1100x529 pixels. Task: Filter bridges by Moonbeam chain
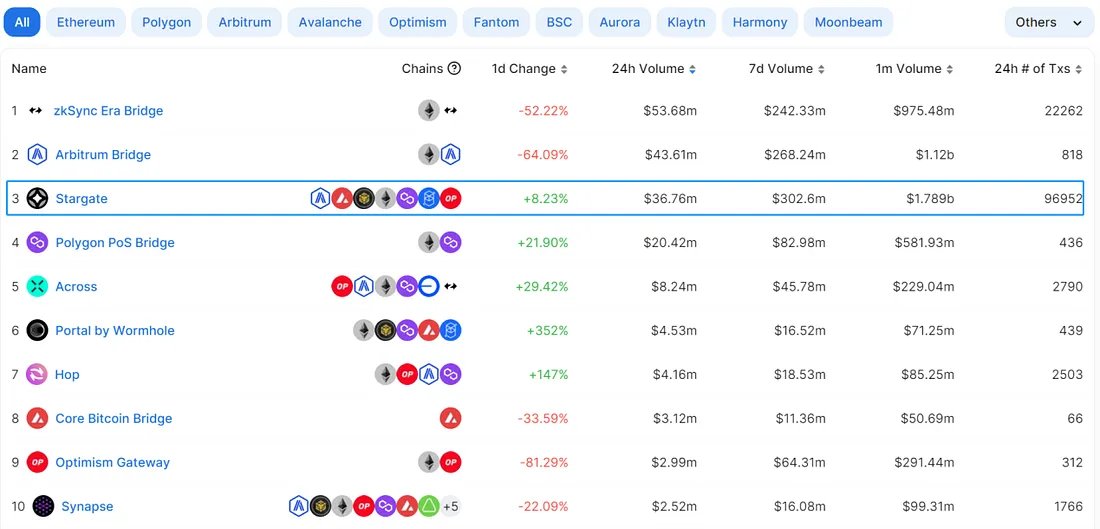click(848, 22)
